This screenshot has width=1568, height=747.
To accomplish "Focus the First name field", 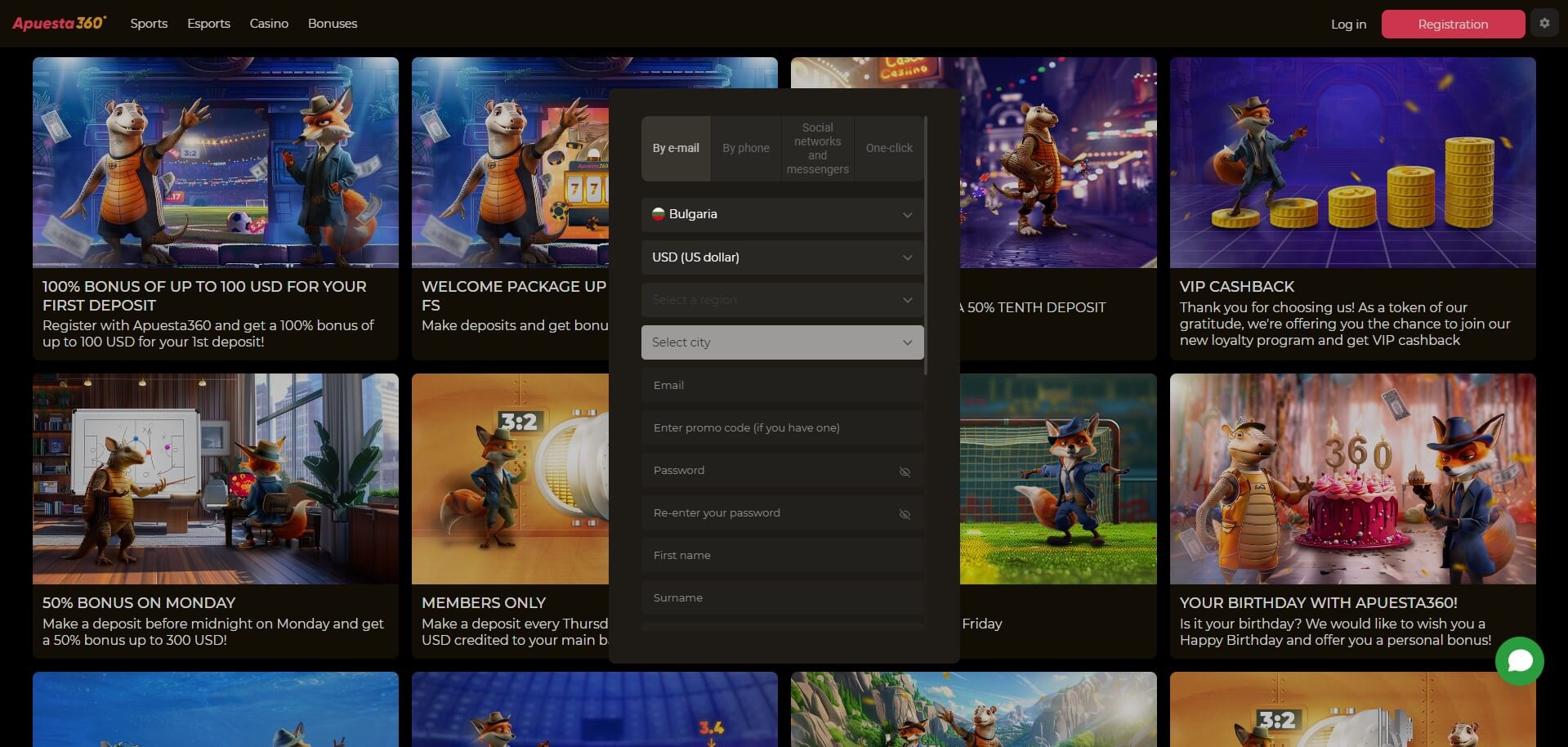I will [x=783, y=555].
